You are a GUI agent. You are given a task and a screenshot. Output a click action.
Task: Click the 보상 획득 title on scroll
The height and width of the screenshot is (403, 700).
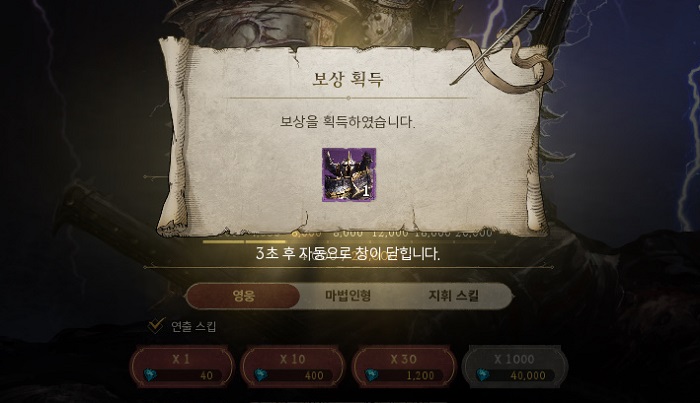coord(348,79)
